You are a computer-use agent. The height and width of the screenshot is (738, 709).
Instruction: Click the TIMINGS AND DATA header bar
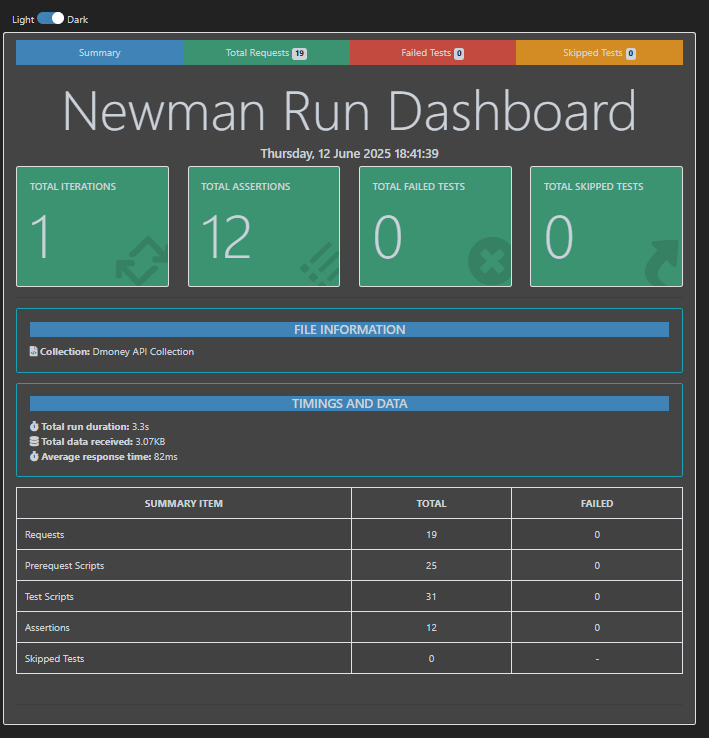[349, 403]
